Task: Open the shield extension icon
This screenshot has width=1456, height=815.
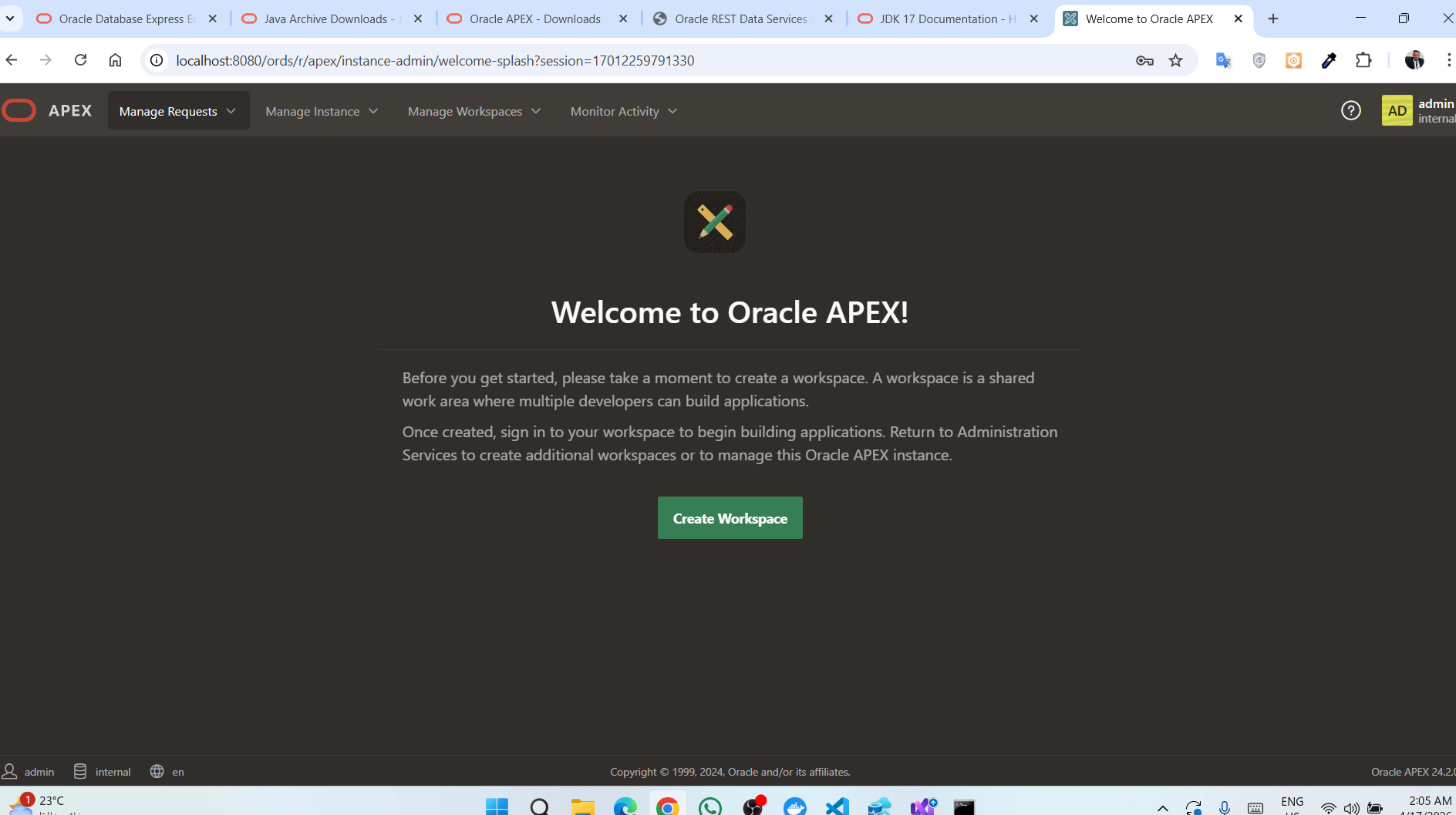Action: tap(1259, 60)
